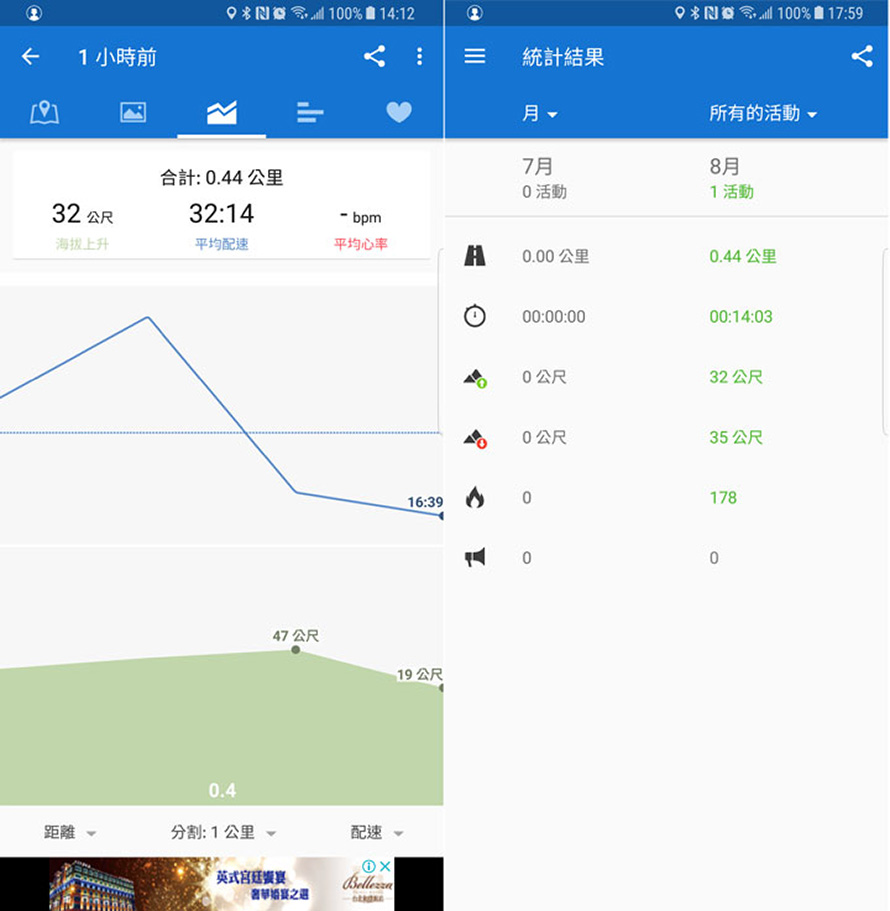Open the 配速 metric dropdown
Screen dimensions: 890x911
[376, 833]
